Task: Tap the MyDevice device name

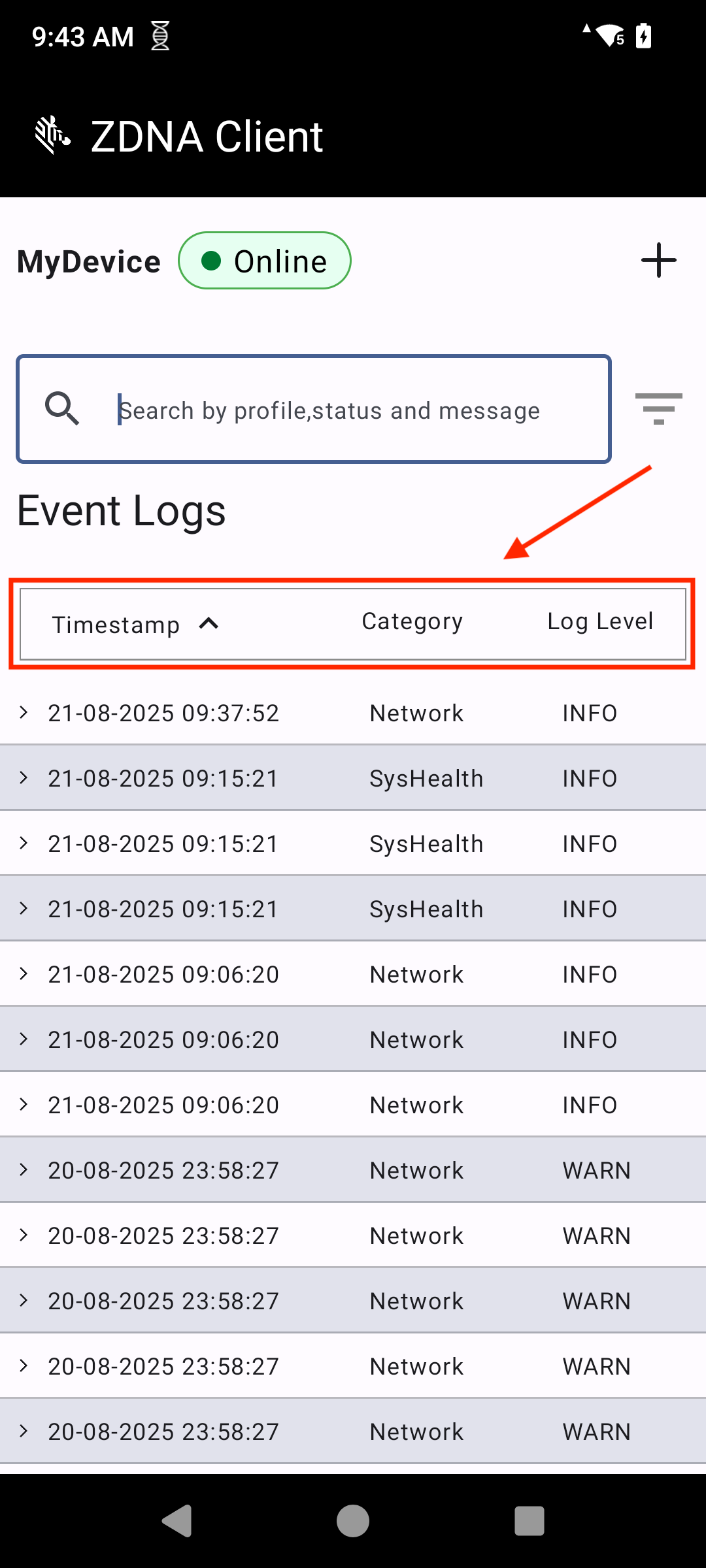Action: point(89,261)
